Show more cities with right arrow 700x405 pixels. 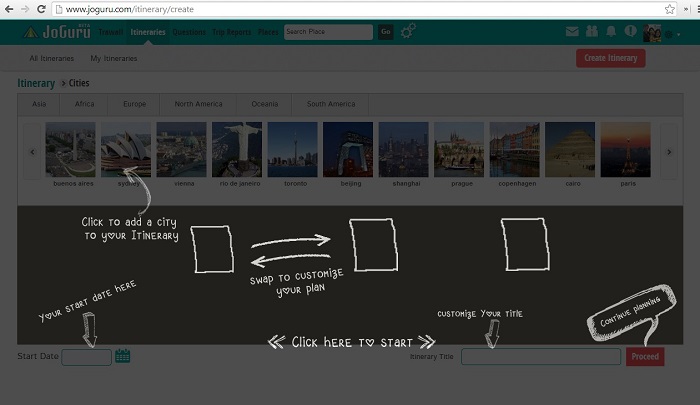pos(669,152)
